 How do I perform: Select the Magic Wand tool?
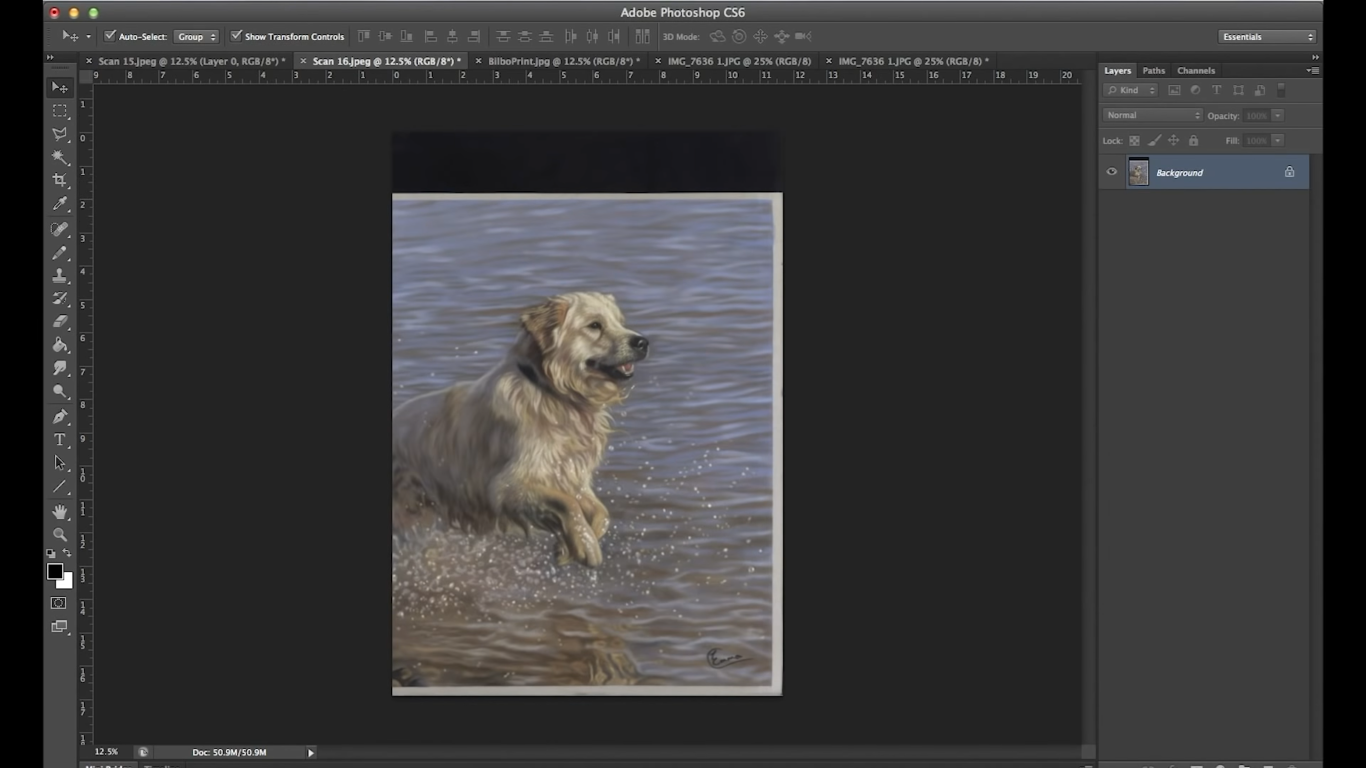60,157
